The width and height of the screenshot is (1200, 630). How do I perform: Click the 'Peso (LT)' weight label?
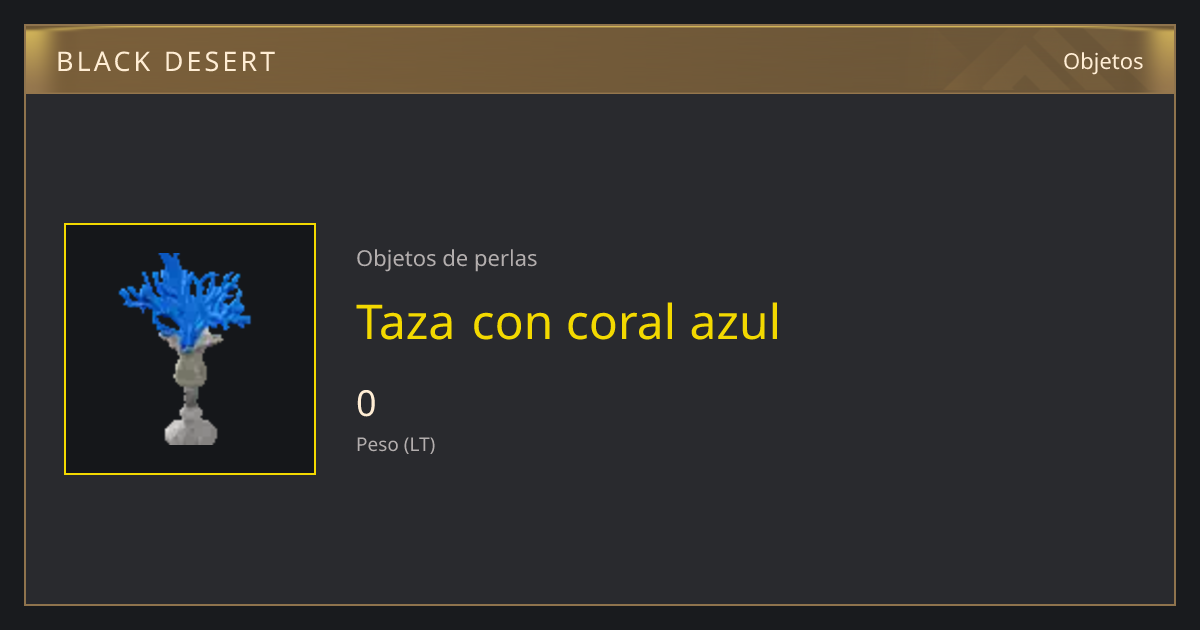396,445
